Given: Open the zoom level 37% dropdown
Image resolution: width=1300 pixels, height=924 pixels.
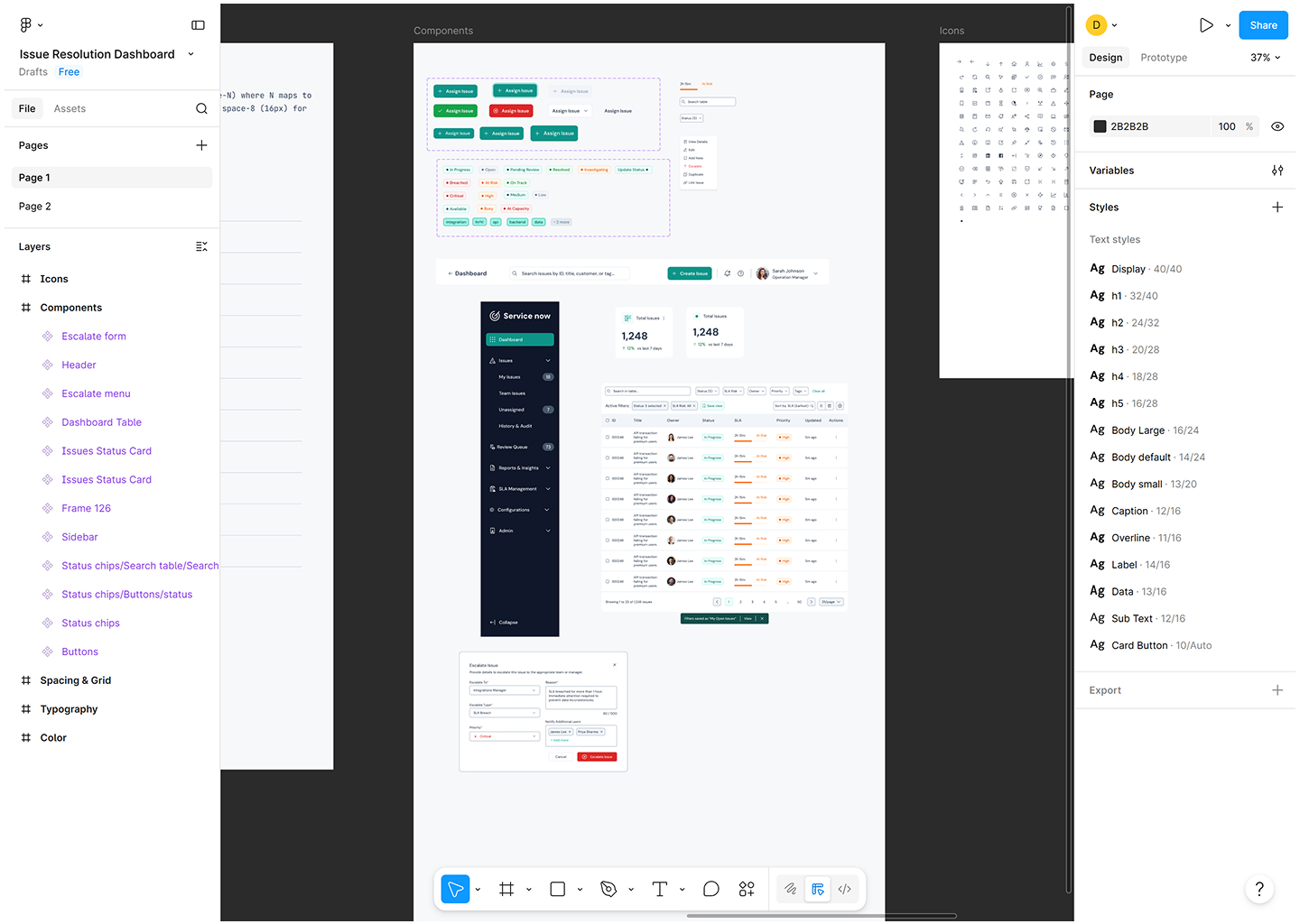Looking at the screenshot, I should (1265, 58).
